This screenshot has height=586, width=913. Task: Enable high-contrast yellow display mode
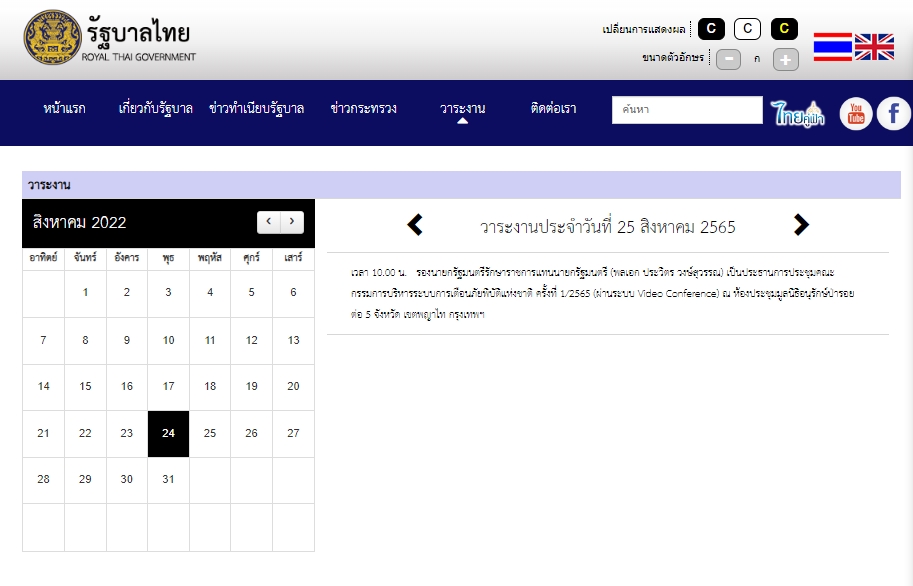(x=784, y=29)
